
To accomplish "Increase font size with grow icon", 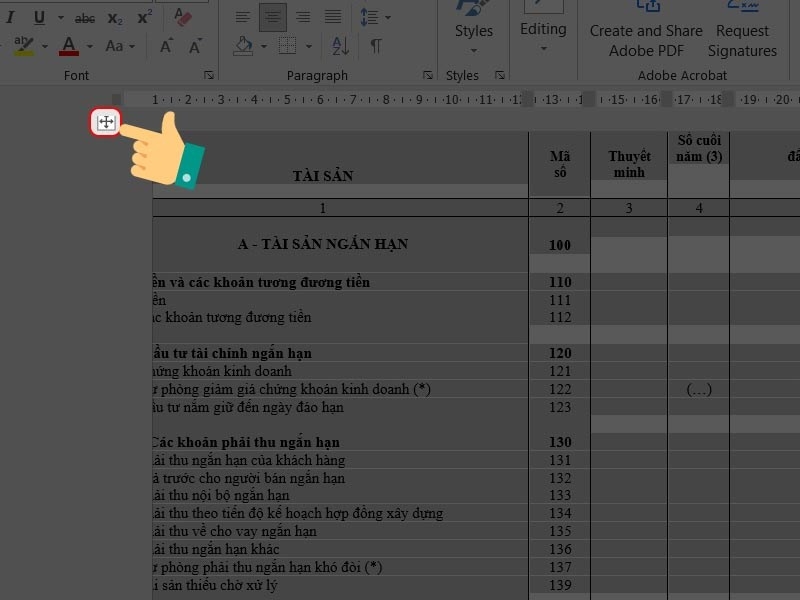I will point(167,46).
